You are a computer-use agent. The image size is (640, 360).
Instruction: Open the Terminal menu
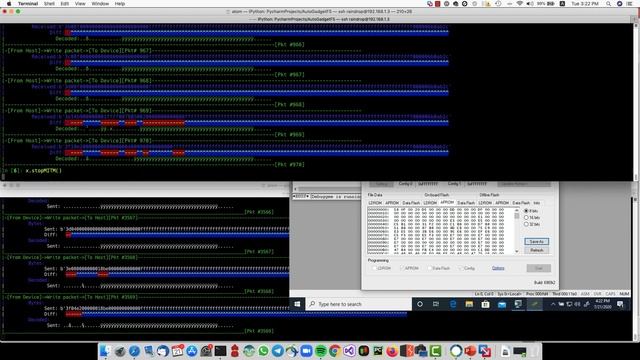(28, 4)
